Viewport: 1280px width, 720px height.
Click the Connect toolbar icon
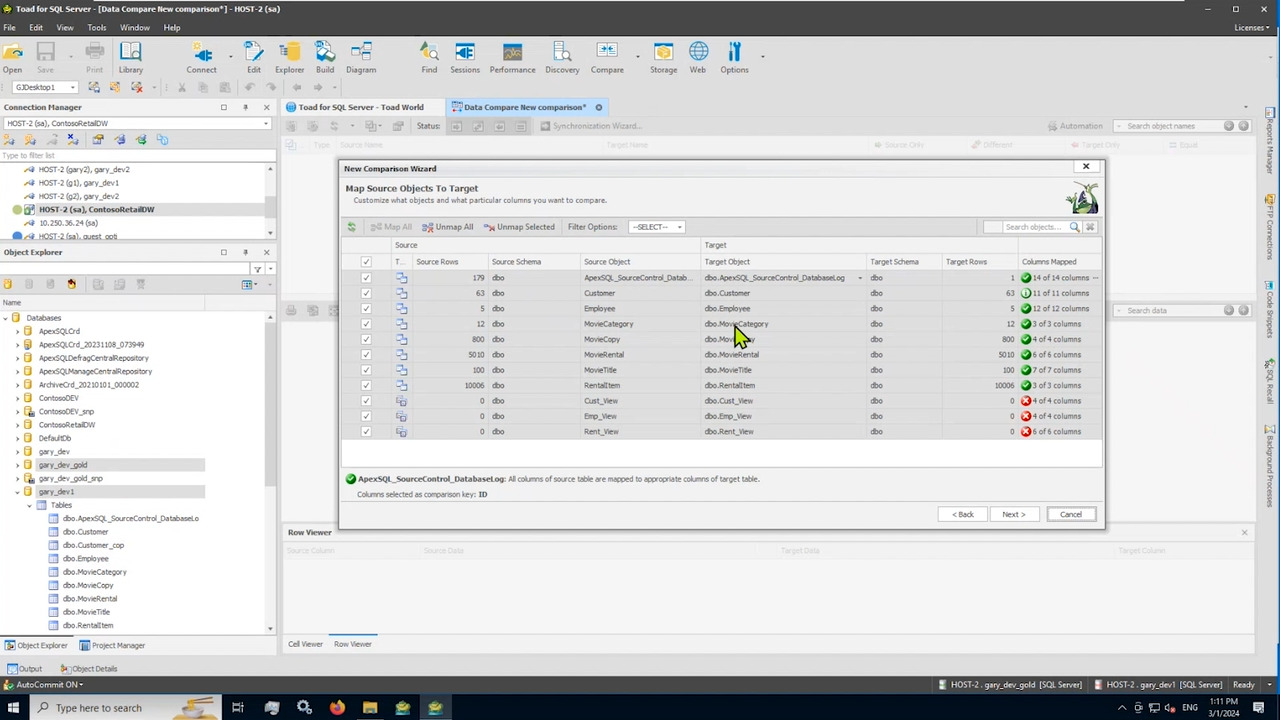[x=201, y=58]
